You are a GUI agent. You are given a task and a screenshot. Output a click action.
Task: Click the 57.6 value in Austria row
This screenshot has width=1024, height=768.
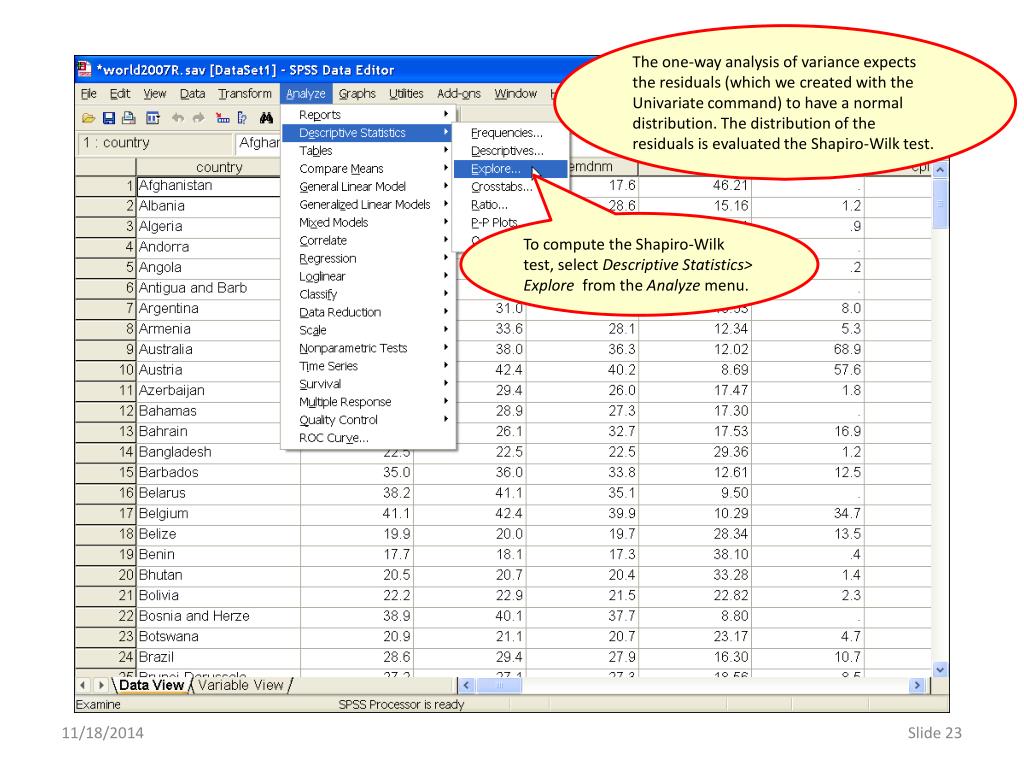click(x=847, y=370)
